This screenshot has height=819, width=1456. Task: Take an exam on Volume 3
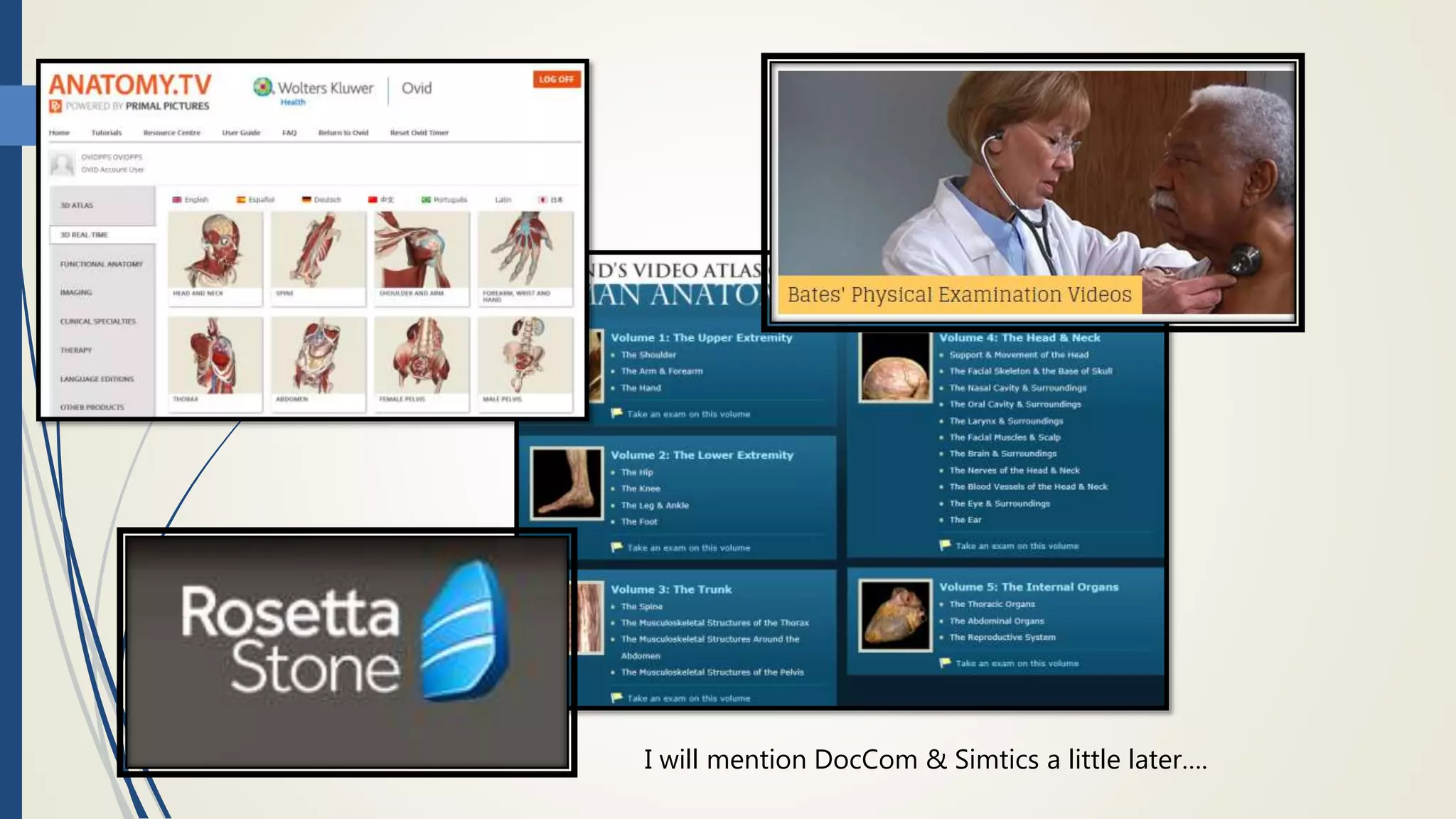tap(688, 699)
